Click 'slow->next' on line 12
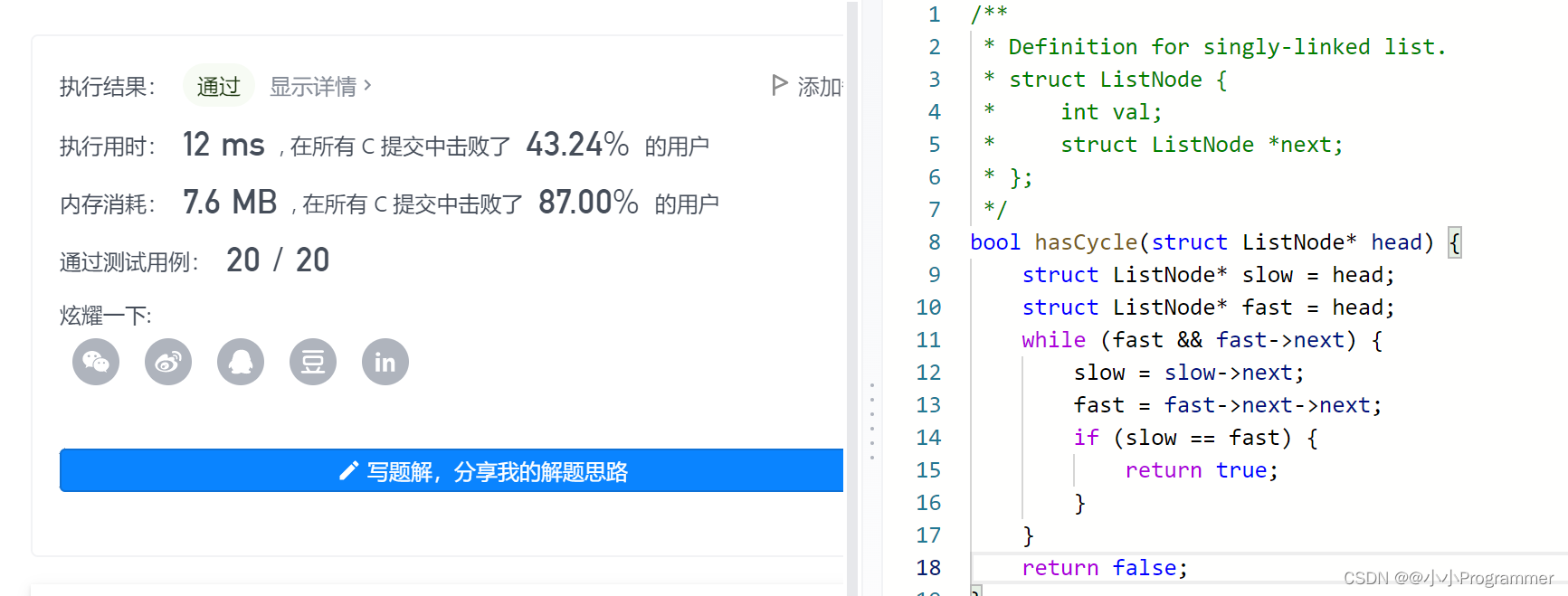Image resolution: width=1568 pixels, height=596 pixels. [1228, 373]
